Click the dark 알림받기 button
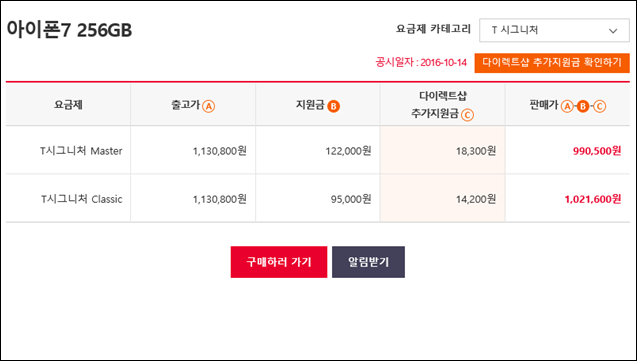This screenshot has height=361, width=637. click(x=368, y=262)
